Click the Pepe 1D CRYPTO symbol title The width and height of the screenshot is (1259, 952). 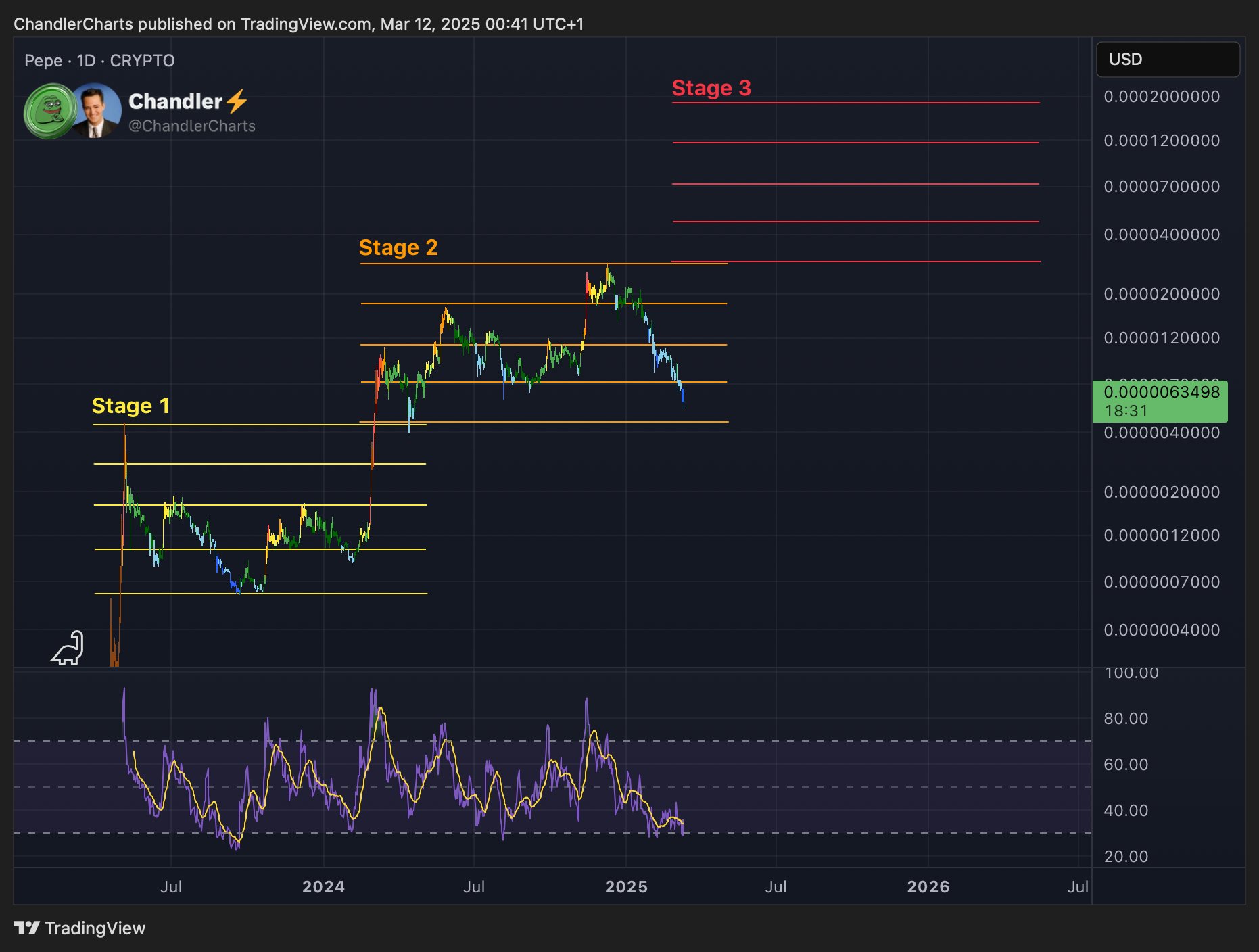coord(99,61)
